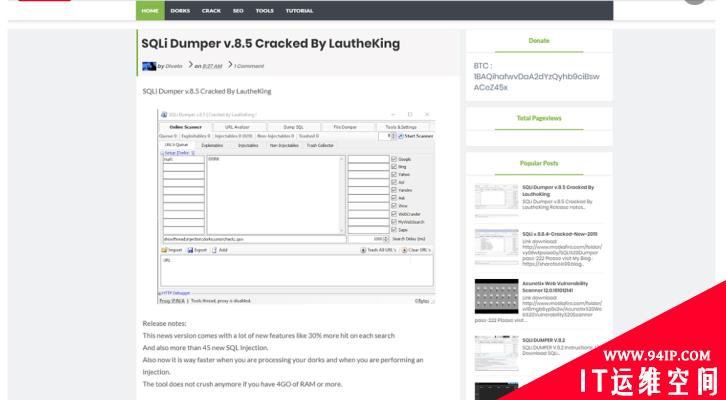726x400 pixels.
Task: Toggle the Yandex search engine checkbox
Action: [x=394, y=190]
